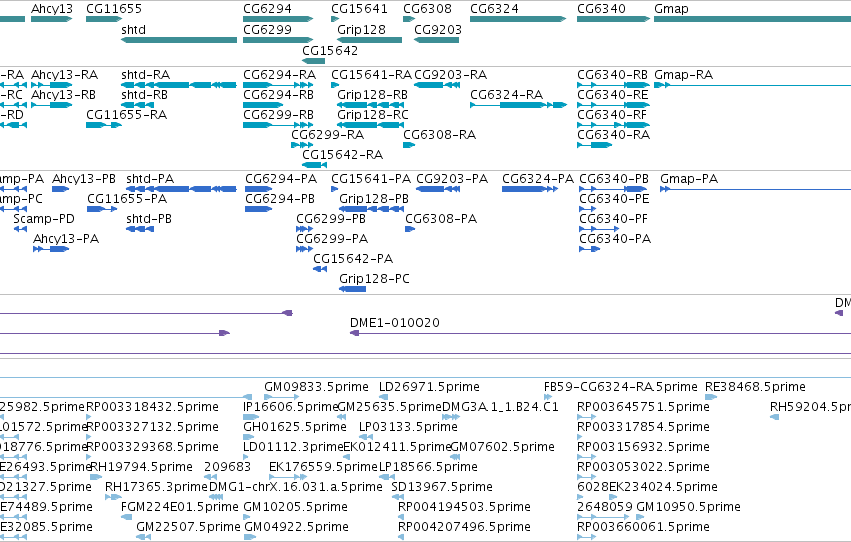
Task: Click the FB59-CG6324-RA.5prime EST label
Action: coord(620,387)
